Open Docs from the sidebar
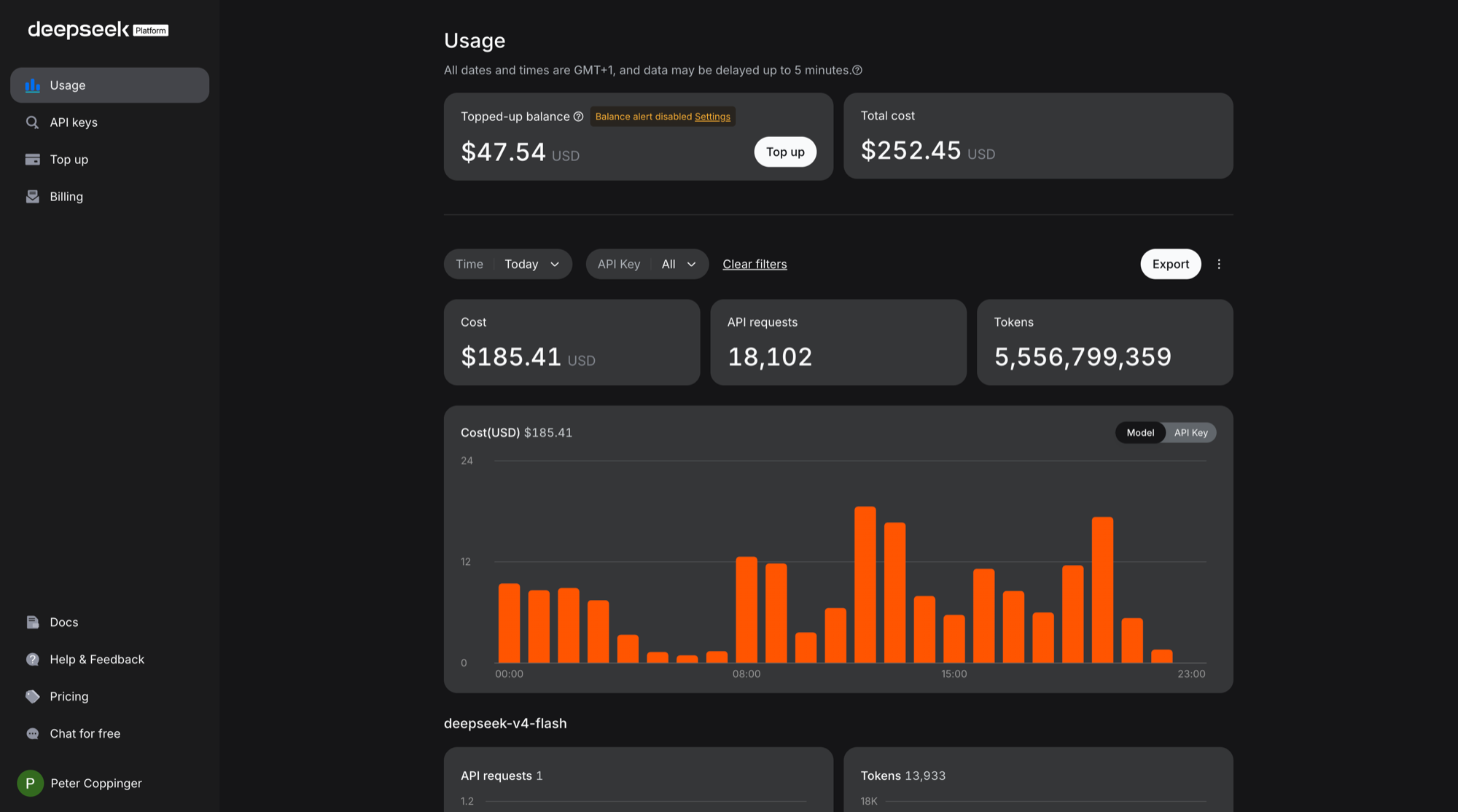The image size is (1458, 812). click(109, 622)
